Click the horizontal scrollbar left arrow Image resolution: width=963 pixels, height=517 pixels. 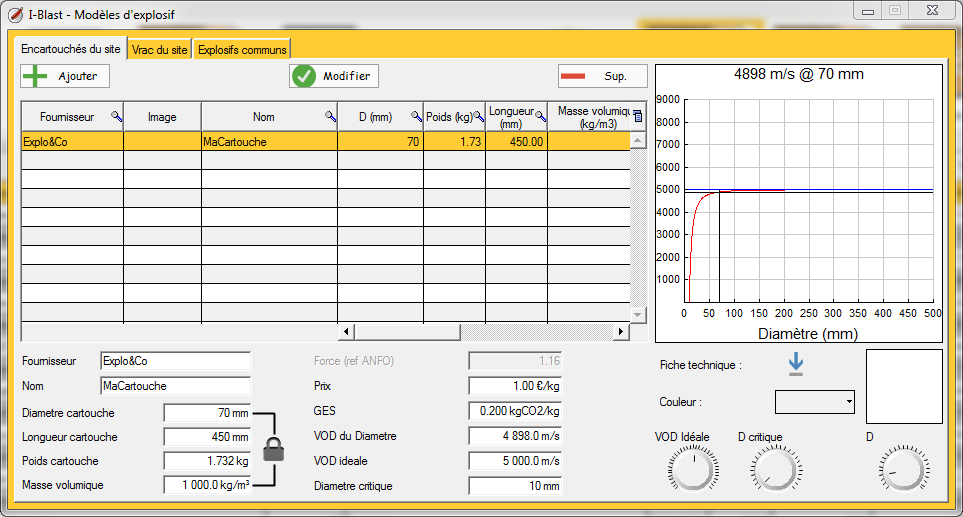click(x=346, y=332)
